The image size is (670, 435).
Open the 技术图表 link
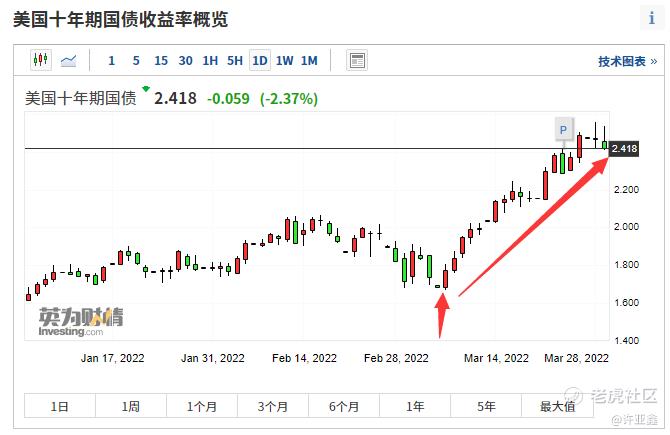click(627, 62)
